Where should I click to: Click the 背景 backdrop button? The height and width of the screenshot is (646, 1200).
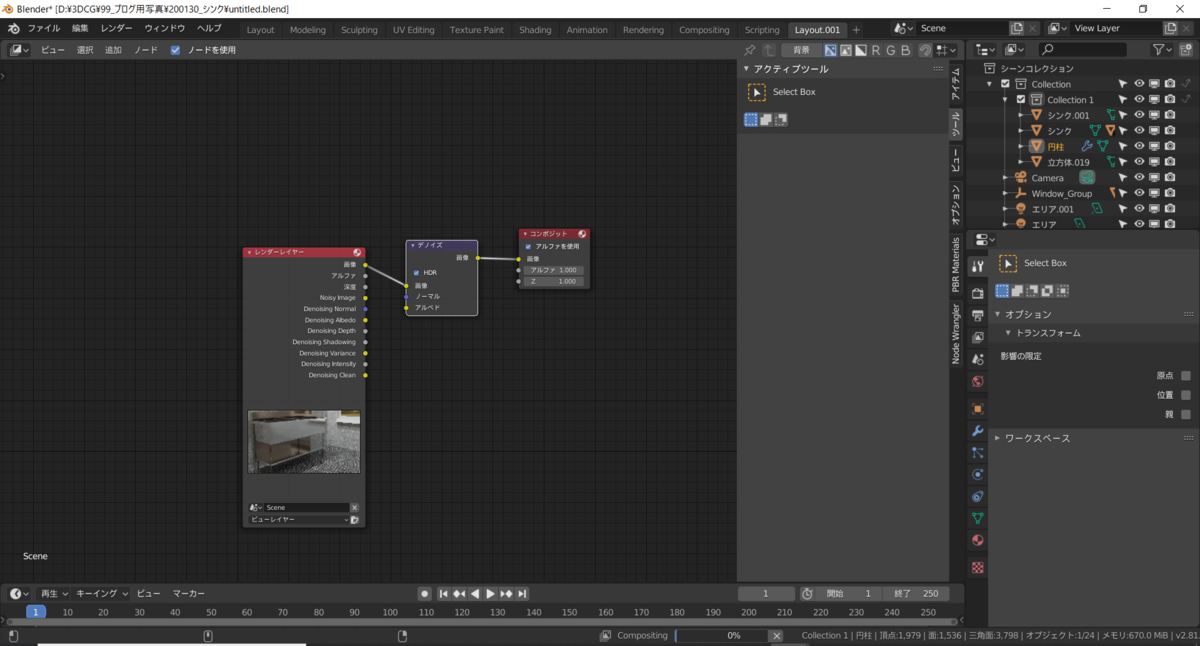801,50
